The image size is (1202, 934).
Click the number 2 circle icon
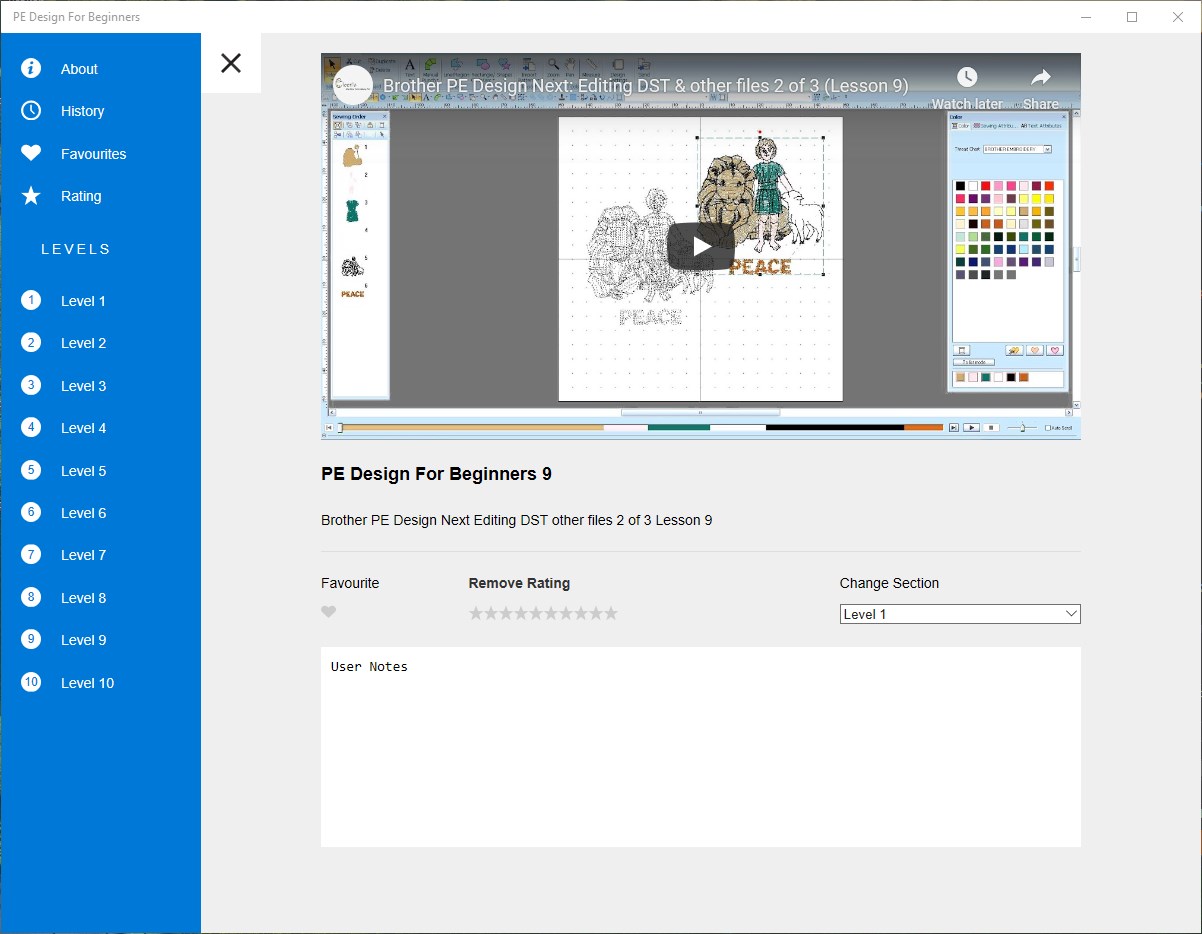31,342
